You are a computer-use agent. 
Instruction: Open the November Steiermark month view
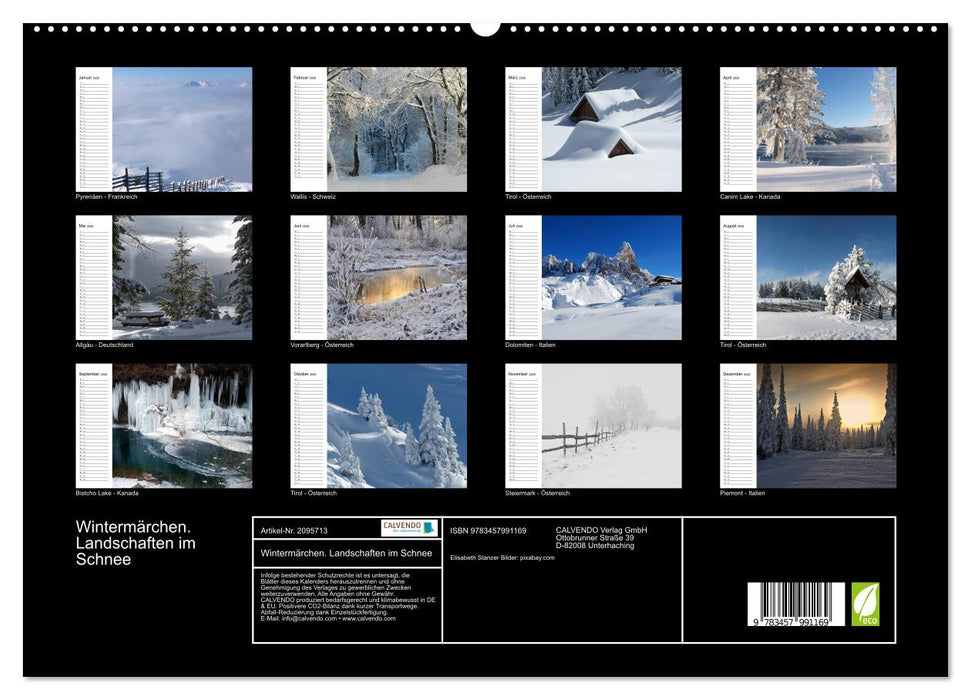(610, 428)
